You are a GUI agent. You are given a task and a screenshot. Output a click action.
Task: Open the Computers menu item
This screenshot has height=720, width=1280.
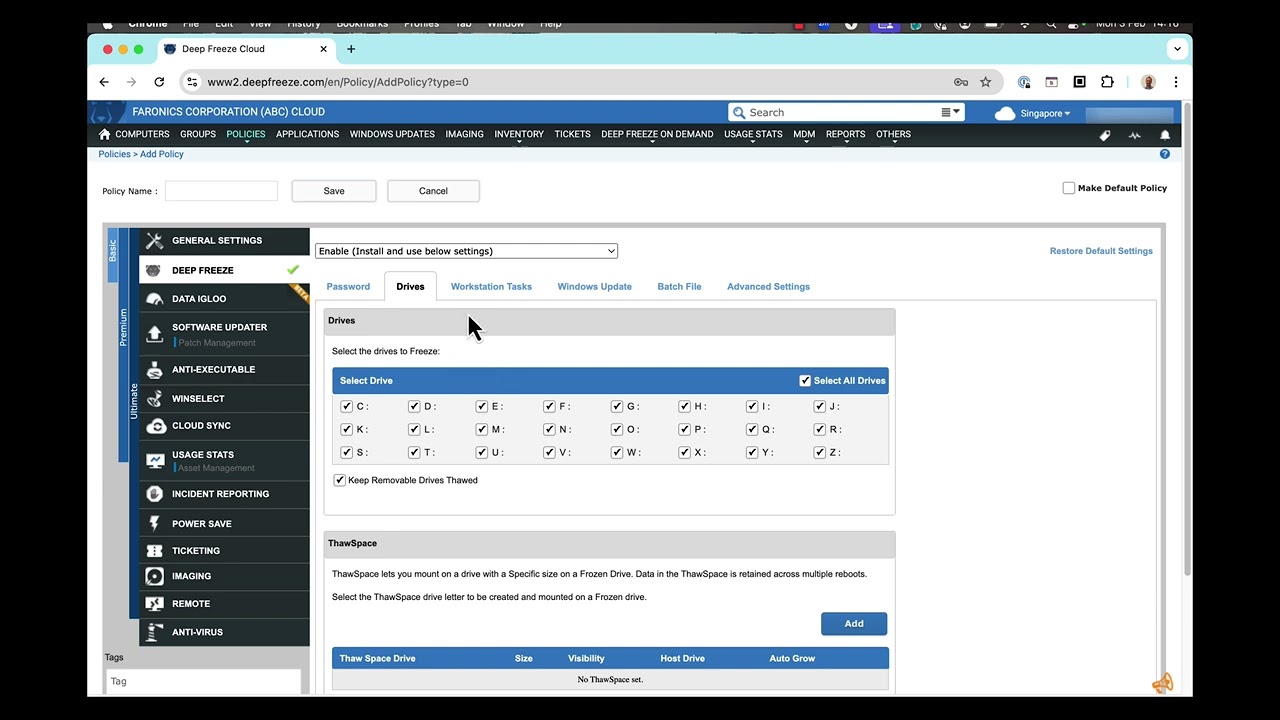click(x=142, y=134)
